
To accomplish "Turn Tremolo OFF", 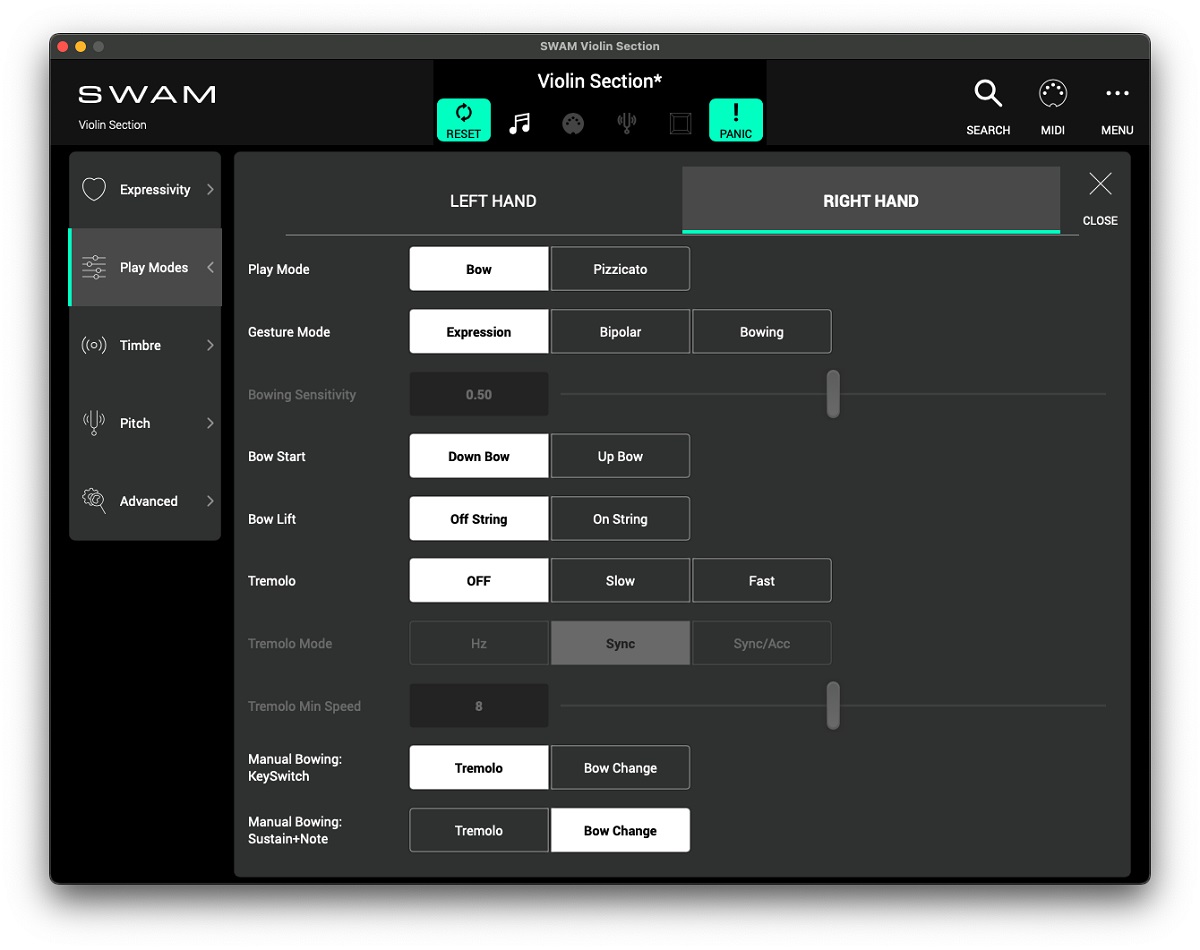I will click(479, 580).
